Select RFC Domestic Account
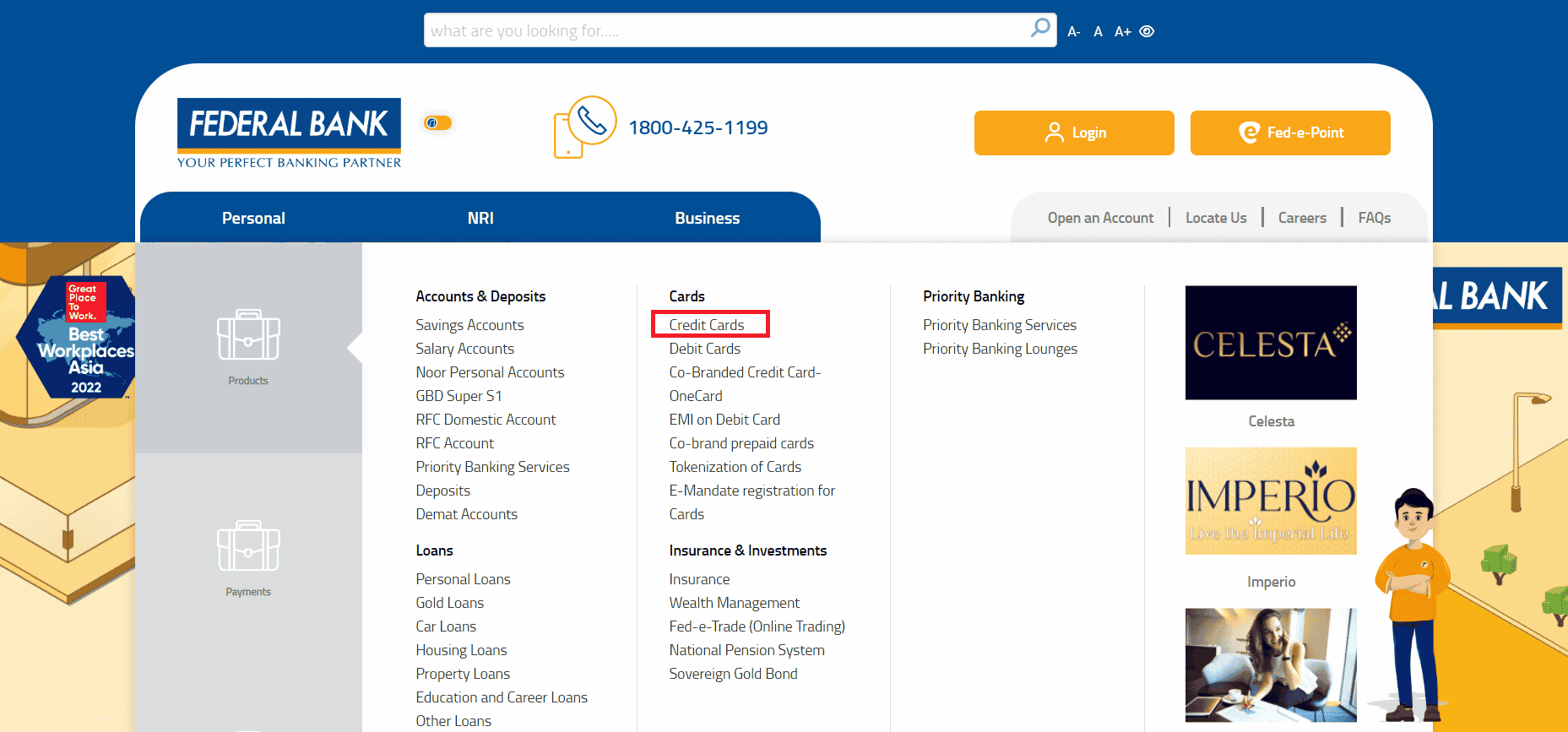The width and height of the screenshot is (1568, 732). tap(486, 420)
